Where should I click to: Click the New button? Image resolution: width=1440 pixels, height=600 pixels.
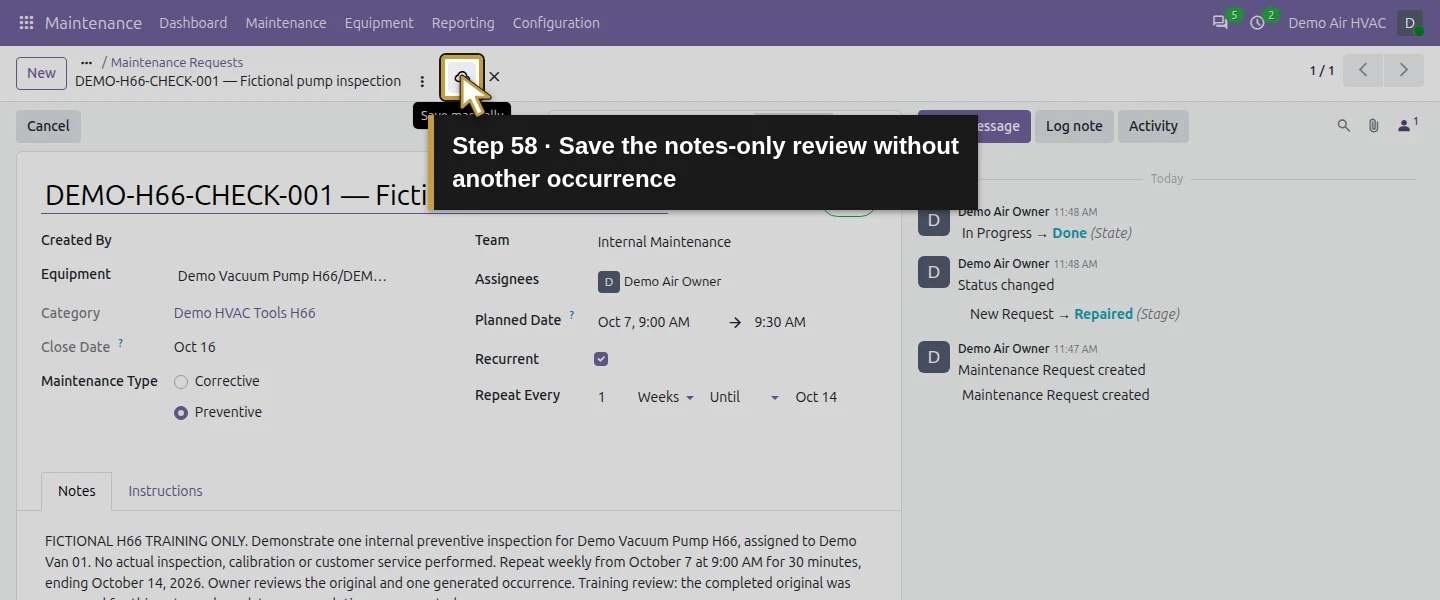tap(41, 73)
